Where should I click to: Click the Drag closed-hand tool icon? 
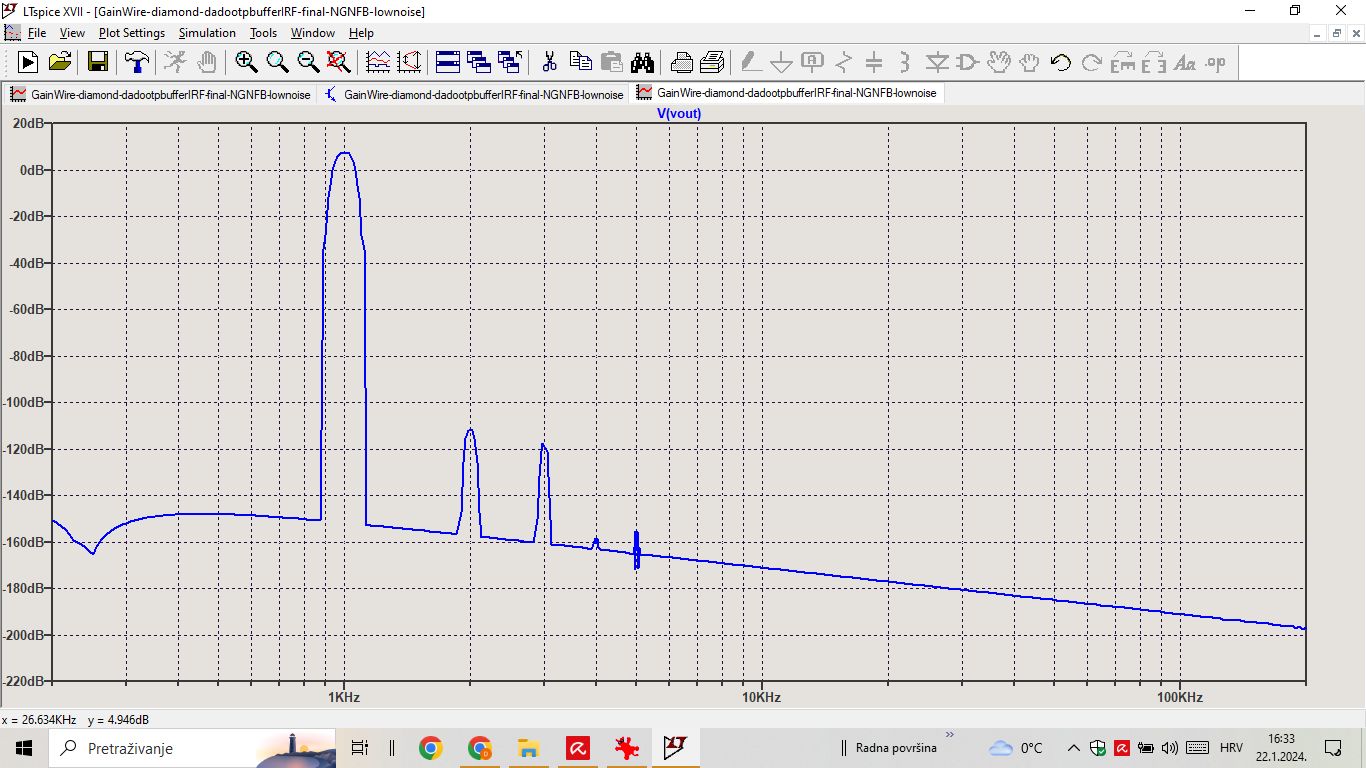click(x=1029, y=62)
